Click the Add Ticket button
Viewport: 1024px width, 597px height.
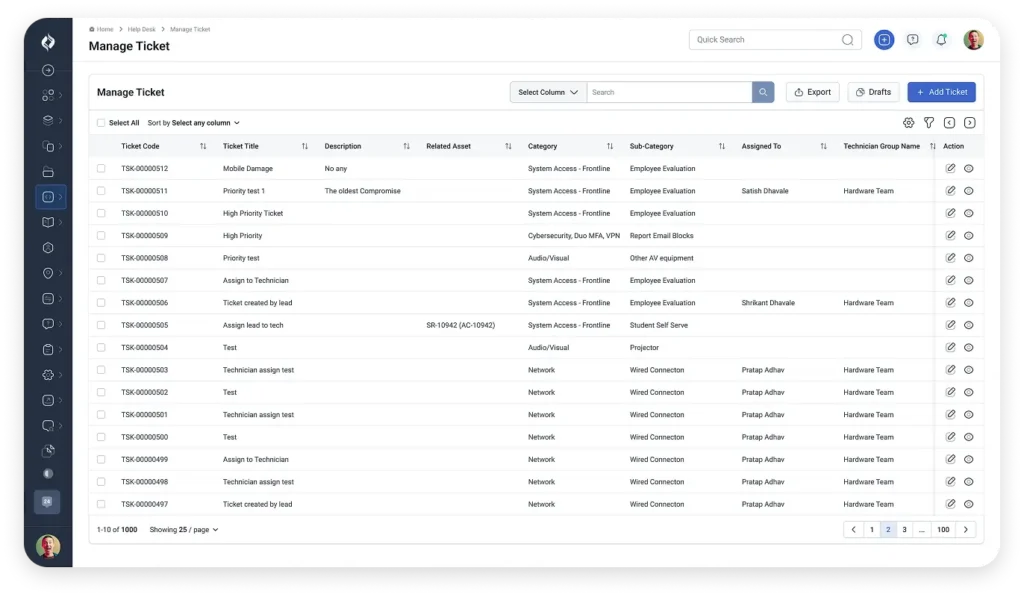point(941,92)
